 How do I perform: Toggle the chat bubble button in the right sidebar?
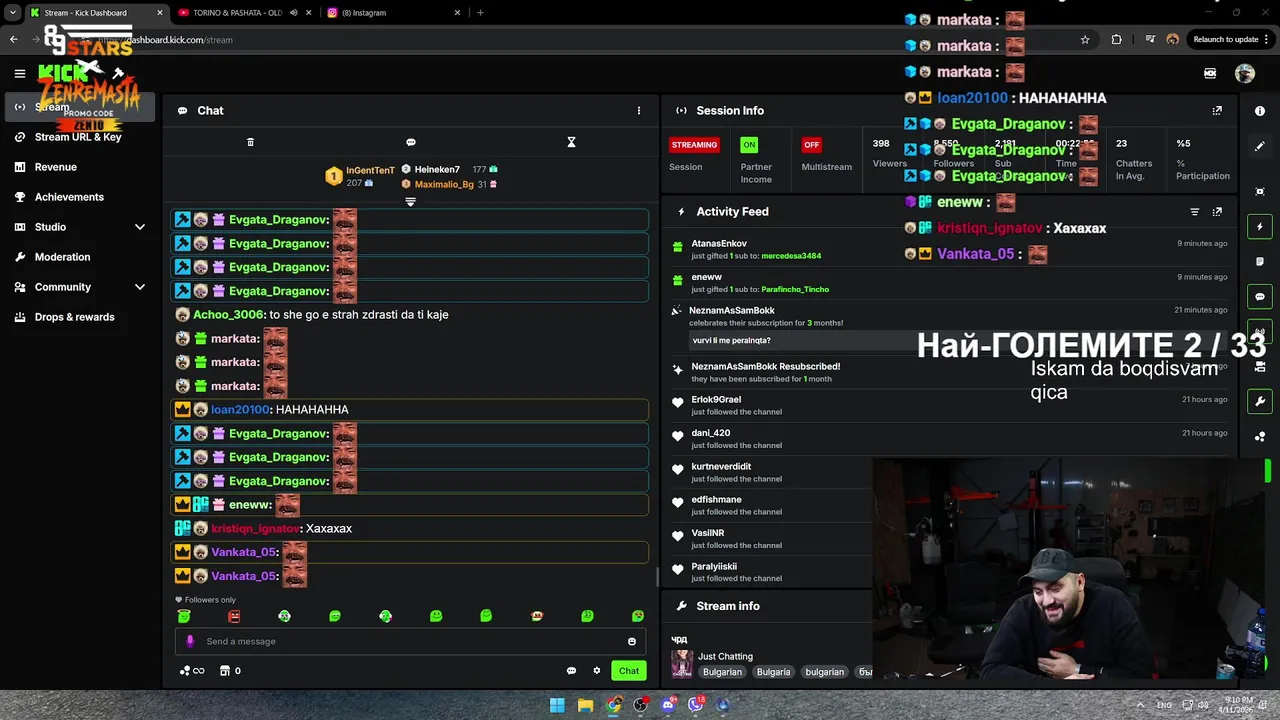point(1260,297)
